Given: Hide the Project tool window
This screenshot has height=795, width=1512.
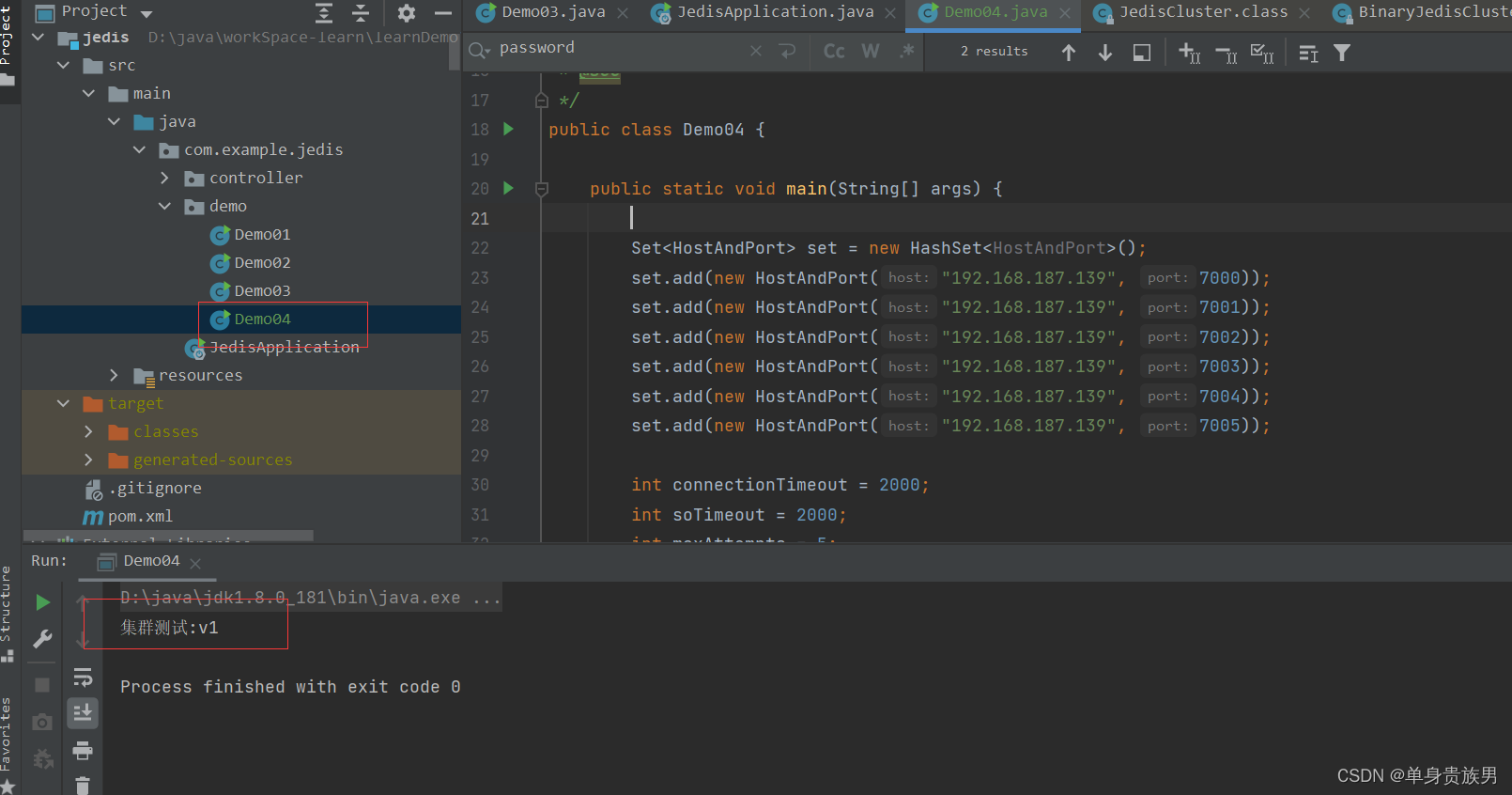Looking at the screenshot, I should tap(443, 12).
